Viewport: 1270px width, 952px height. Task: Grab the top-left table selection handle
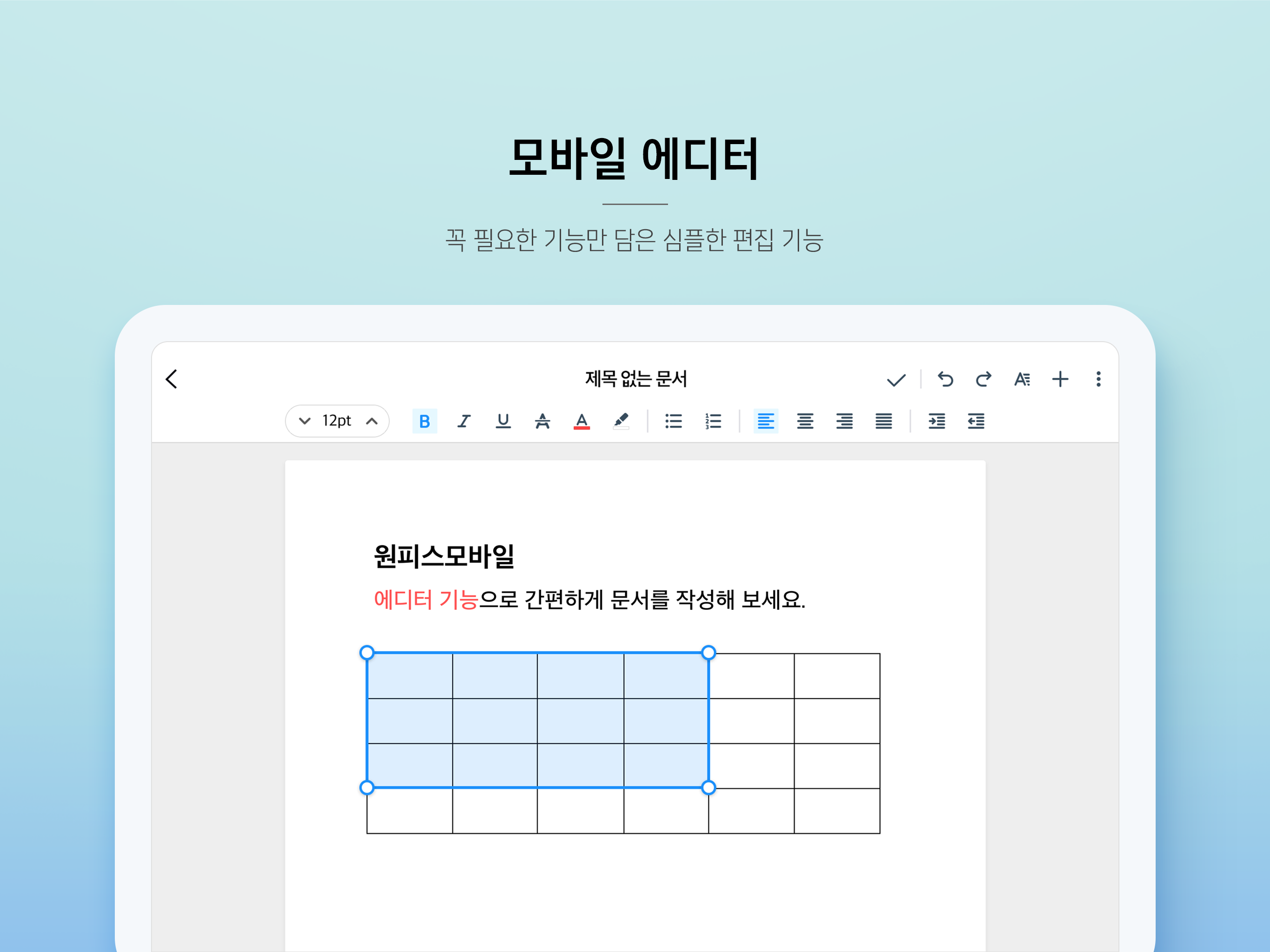pos(367,652)
